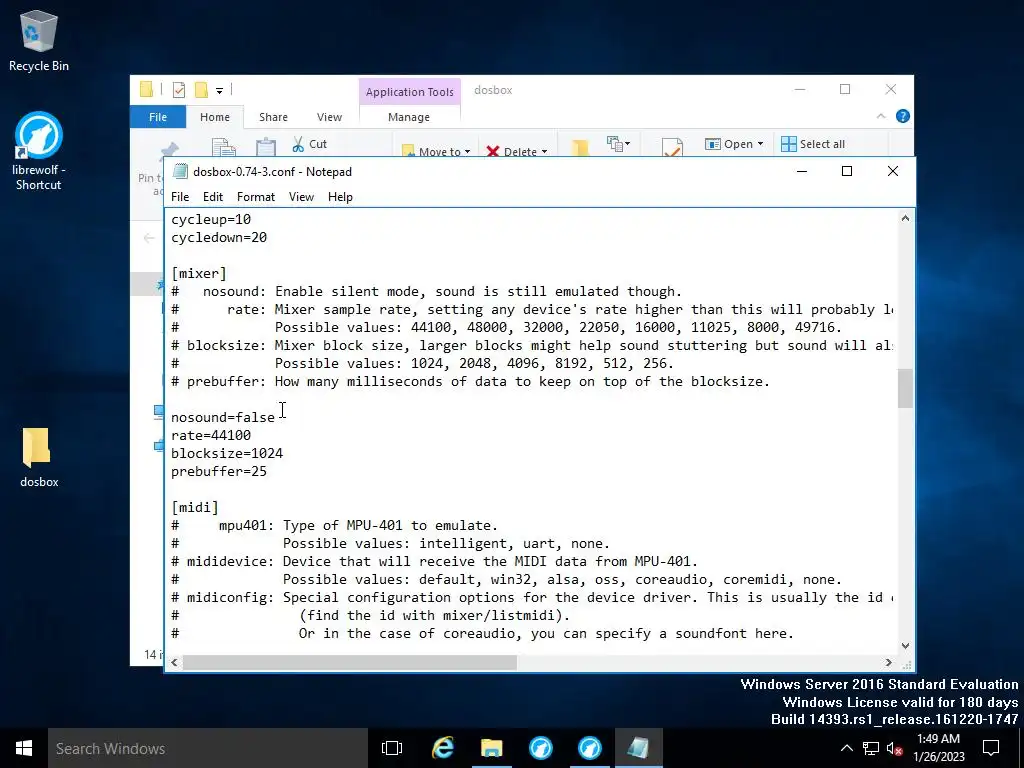
Task: Open the taskbar clock showing 1:49 AM
Action: click(938, 748)
